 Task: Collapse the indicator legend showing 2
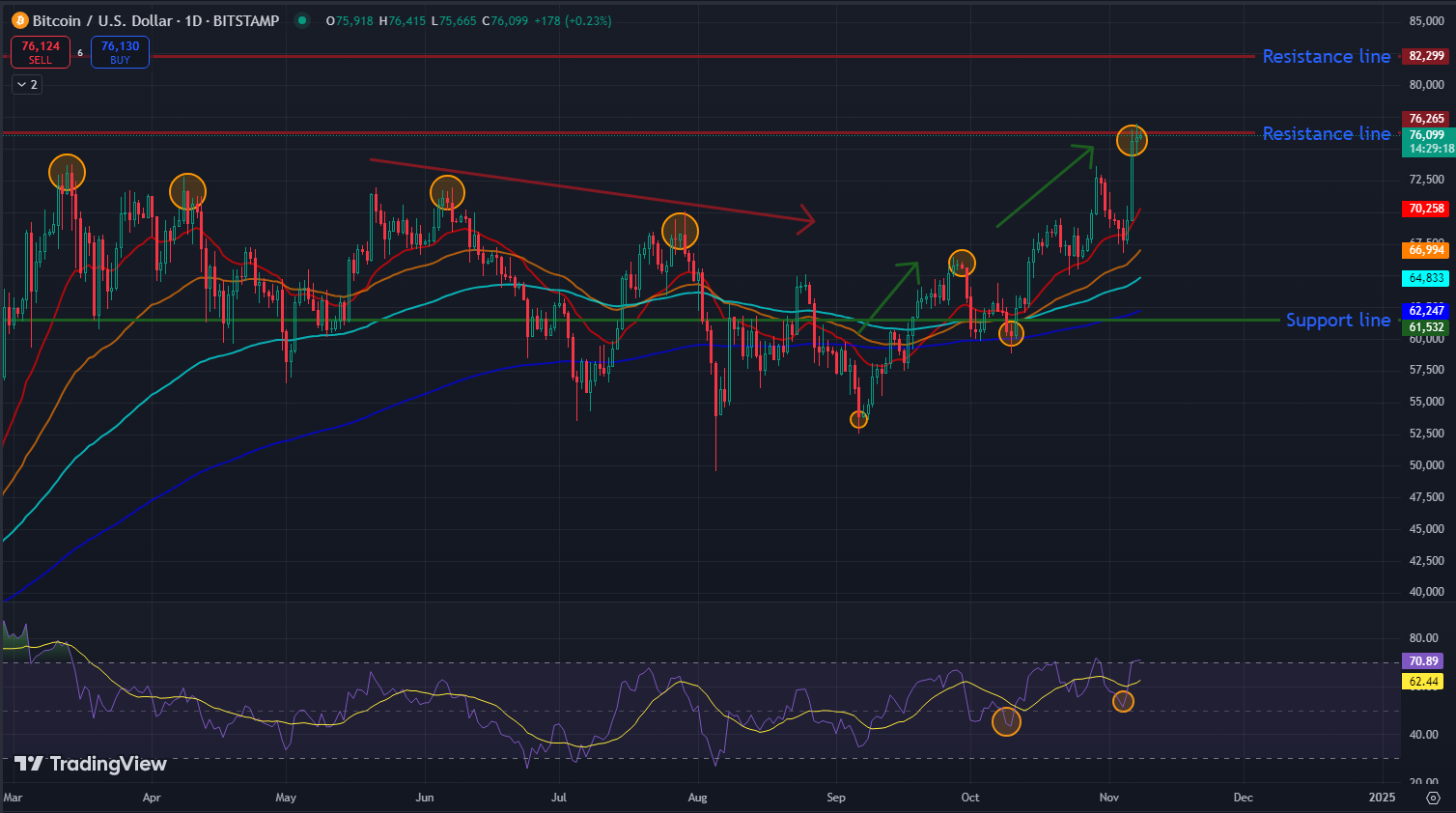(x=27, y=85)
